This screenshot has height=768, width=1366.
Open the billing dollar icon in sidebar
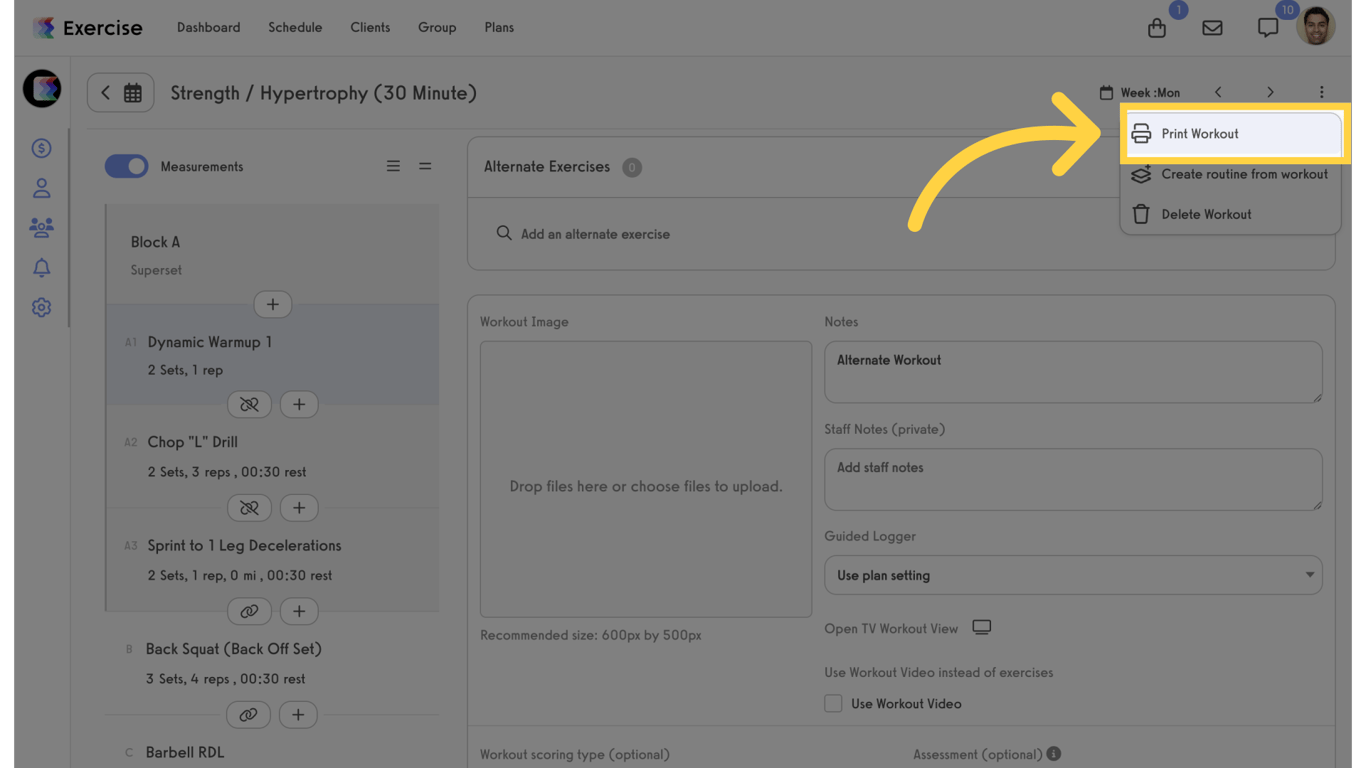pos(41,148)
